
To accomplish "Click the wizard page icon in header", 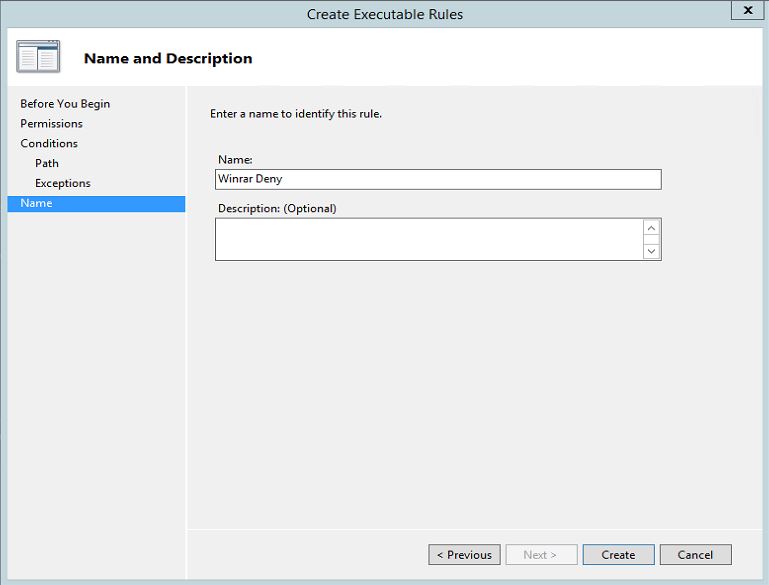I will coord(38,56).
